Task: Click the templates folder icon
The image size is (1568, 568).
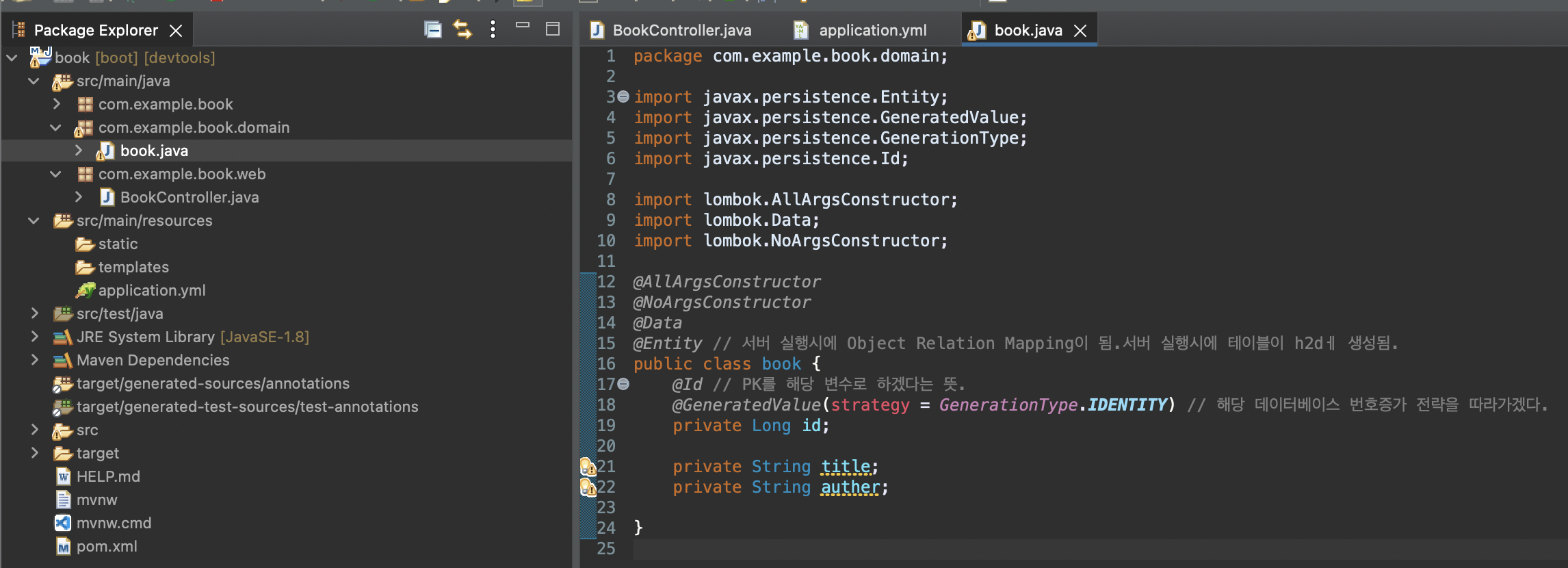Action: coord(85,268)
